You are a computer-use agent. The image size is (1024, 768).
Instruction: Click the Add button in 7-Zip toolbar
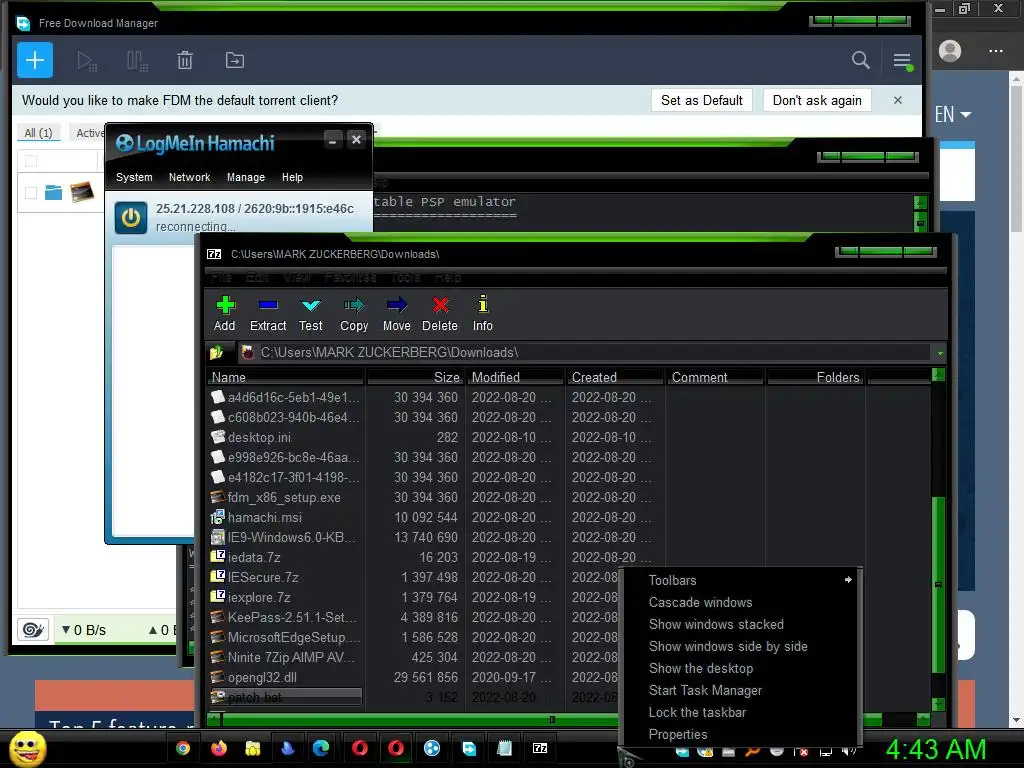point(225,313)
